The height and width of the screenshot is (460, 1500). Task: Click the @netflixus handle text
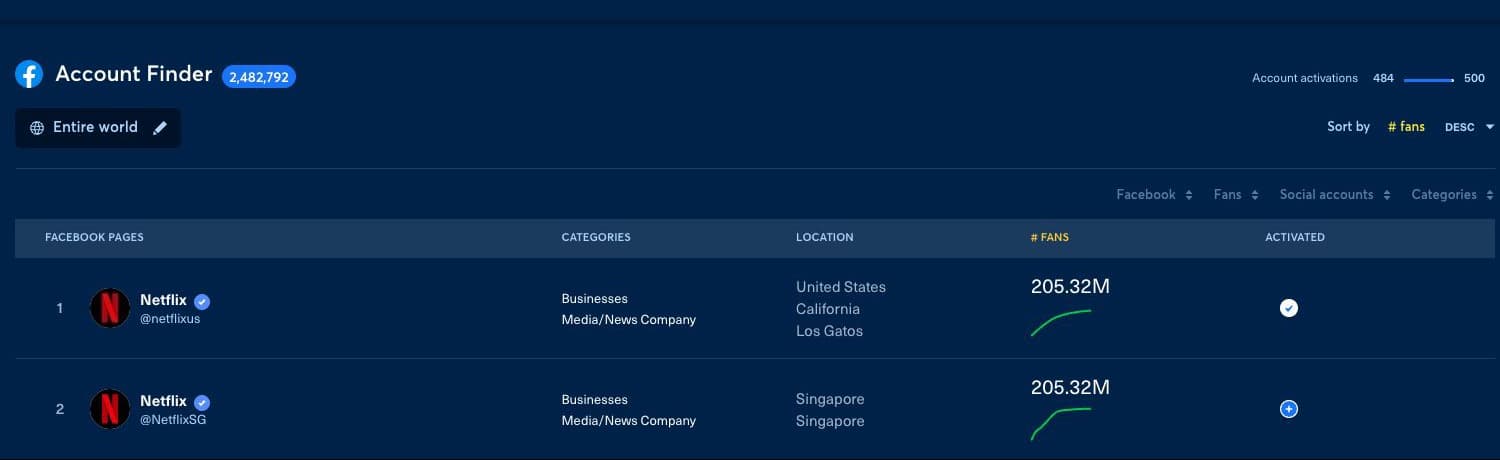click(x=170, y=319)
